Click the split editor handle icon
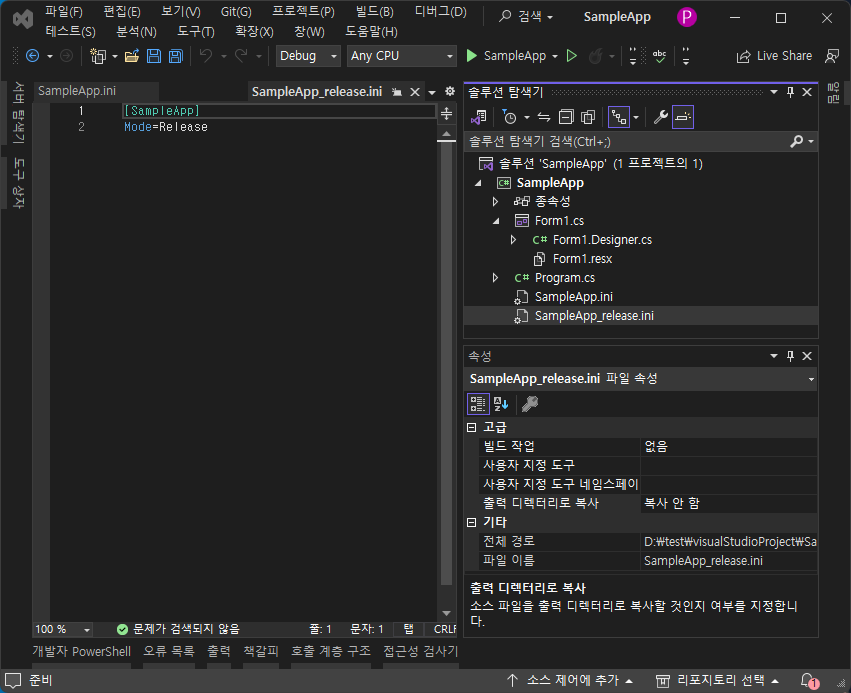851x693 pixels. click(x=446, y=113)
